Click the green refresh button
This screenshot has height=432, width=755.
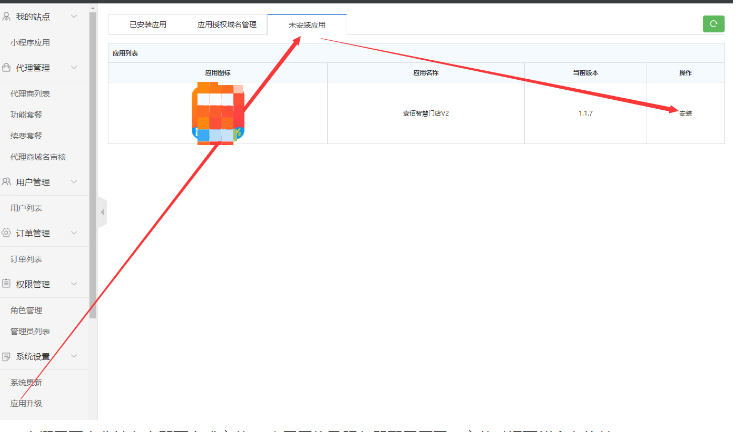(x=713, y=24)
